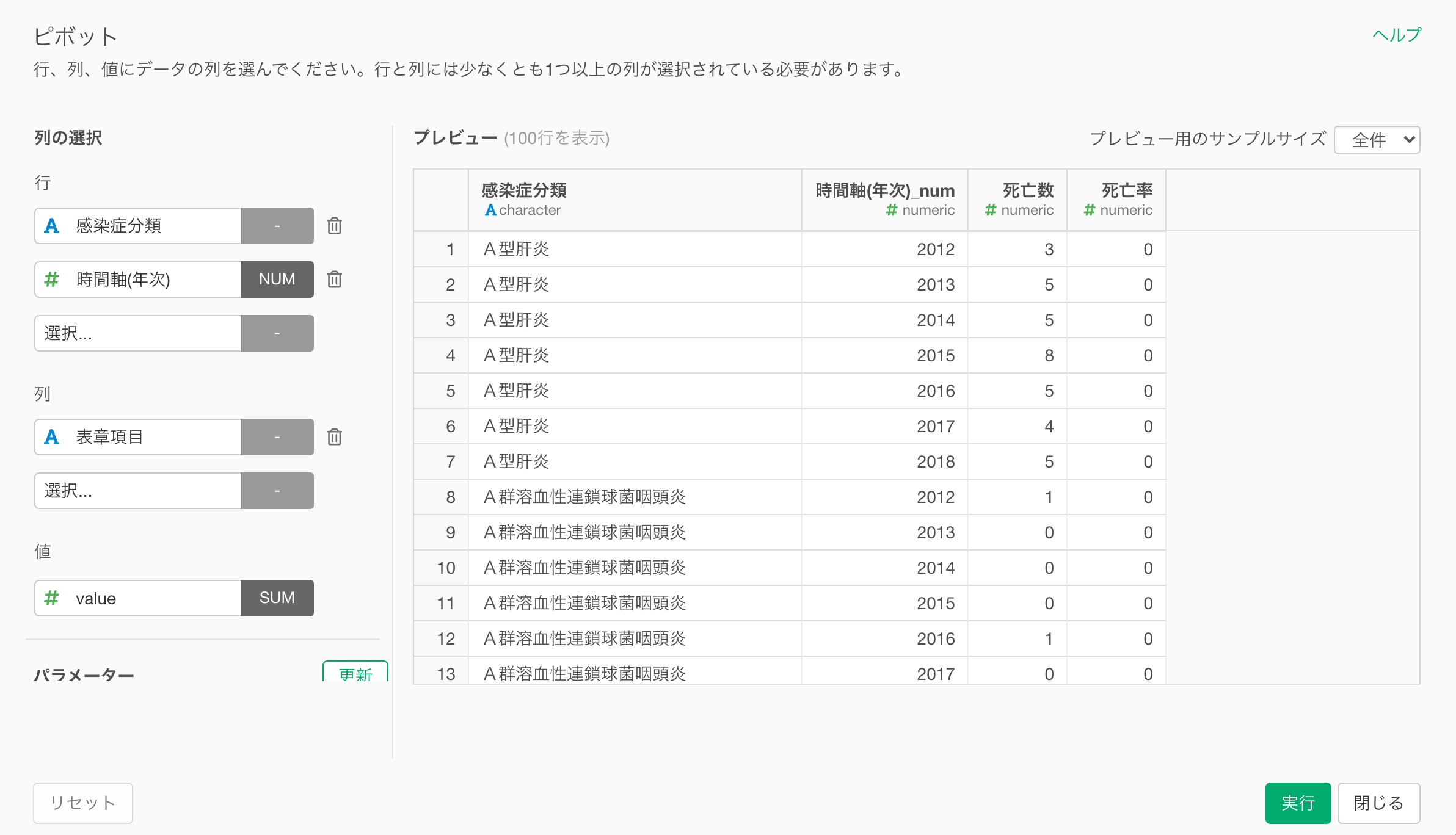Click the 実行 run button

pos(1297,803)
